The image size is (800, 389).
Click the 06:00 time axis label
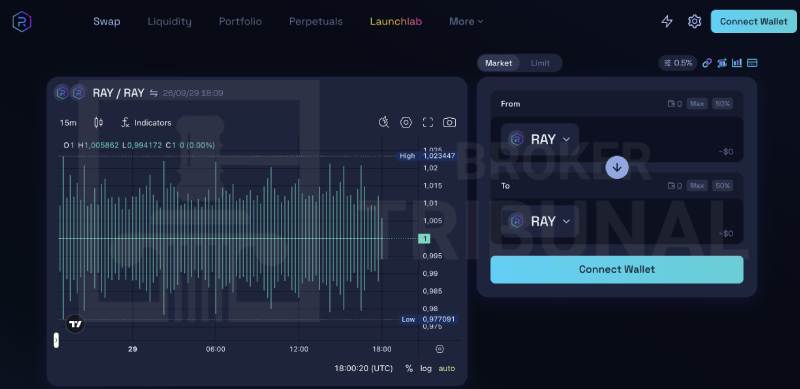[x=215, y=349]
